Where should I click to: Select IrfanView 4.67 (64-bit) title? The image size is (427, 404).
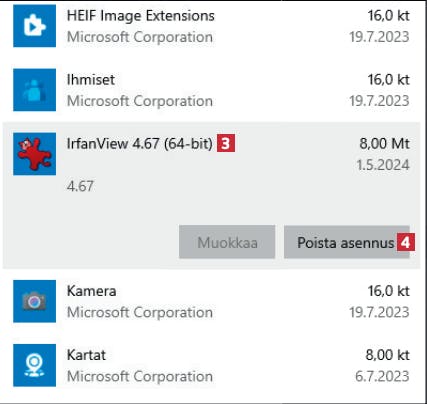pos(140,144)
